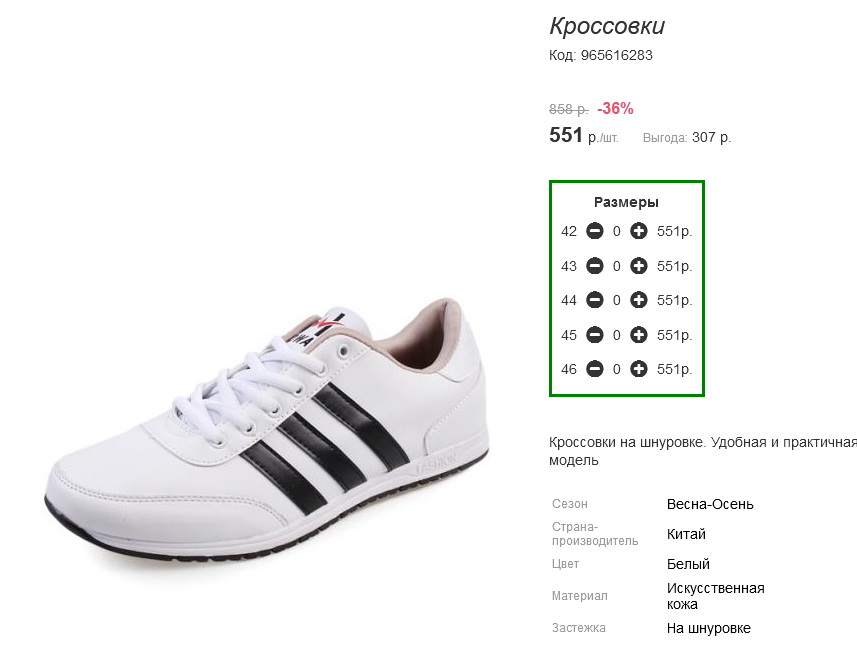Screen dimensions: 857x672
Task: Click the Китай country value
Action: (686, 534)
